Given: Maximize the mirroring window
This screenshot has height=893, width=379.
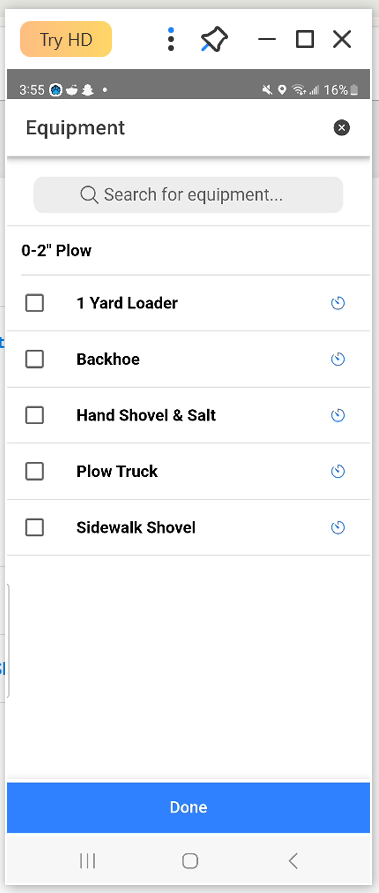Looking at the screenshot, I should click(x=305, y=39).
